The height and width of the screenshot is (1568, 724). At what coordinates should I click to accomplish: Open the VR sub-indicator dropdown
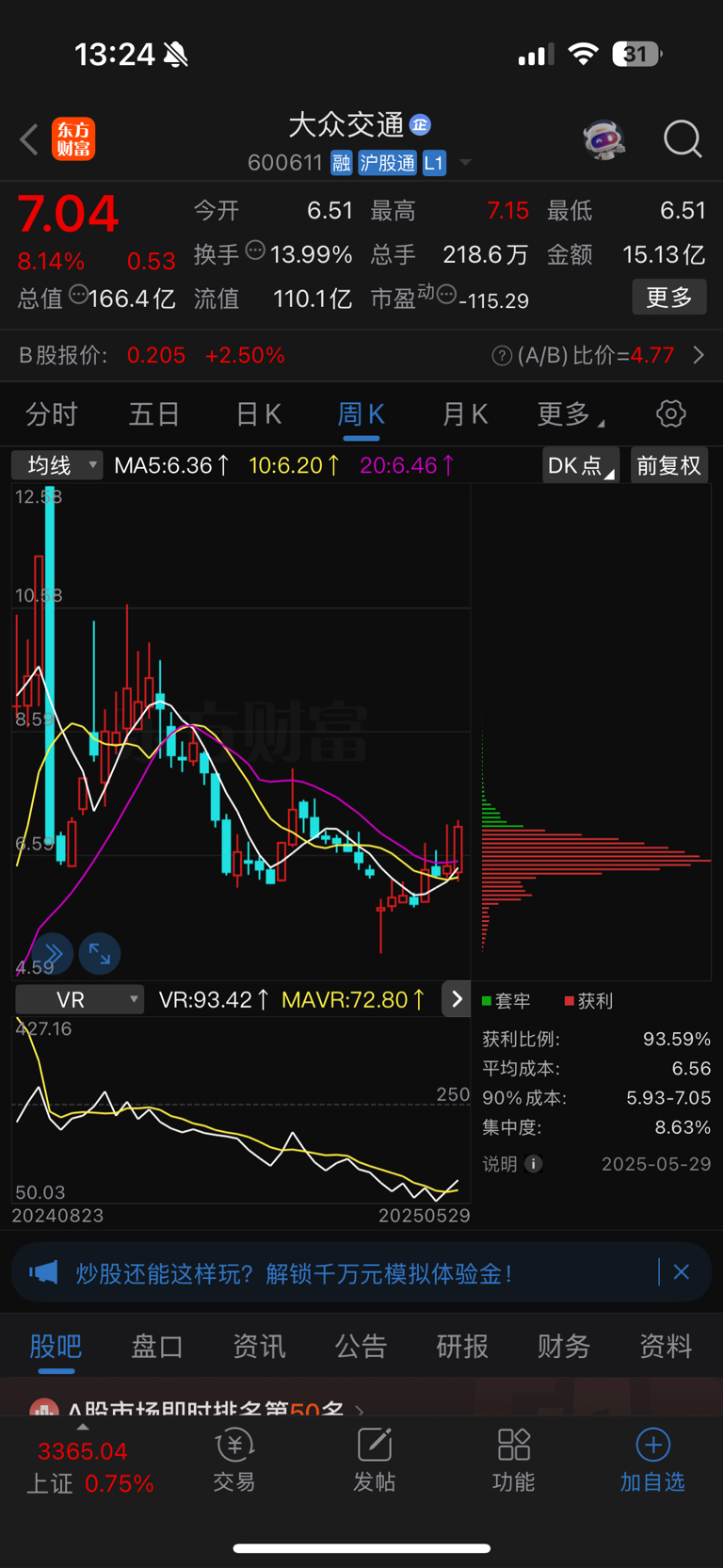coord(80,1000)
